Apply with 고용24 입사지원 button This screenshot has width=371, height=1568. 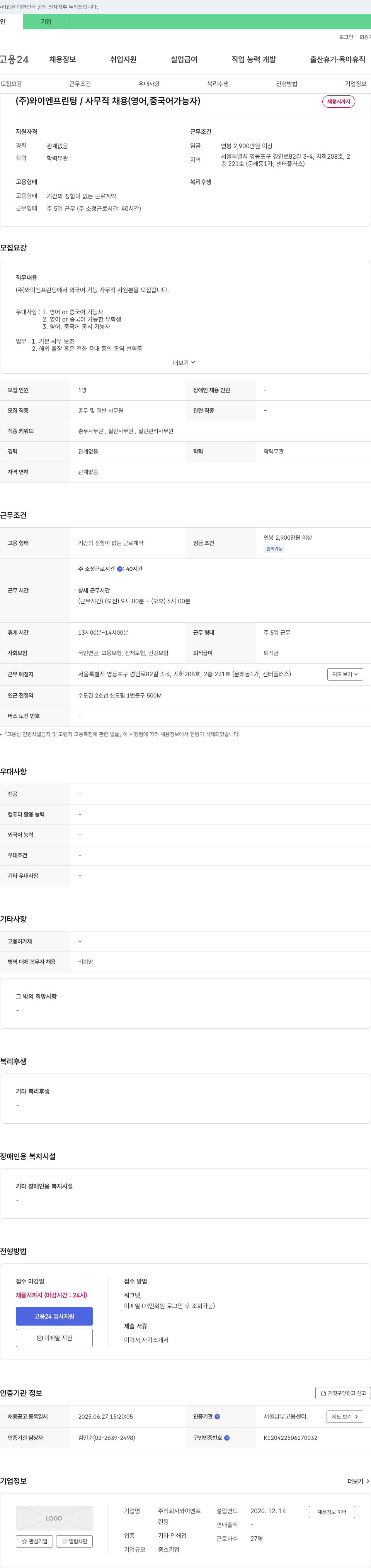click(54, 1317)
